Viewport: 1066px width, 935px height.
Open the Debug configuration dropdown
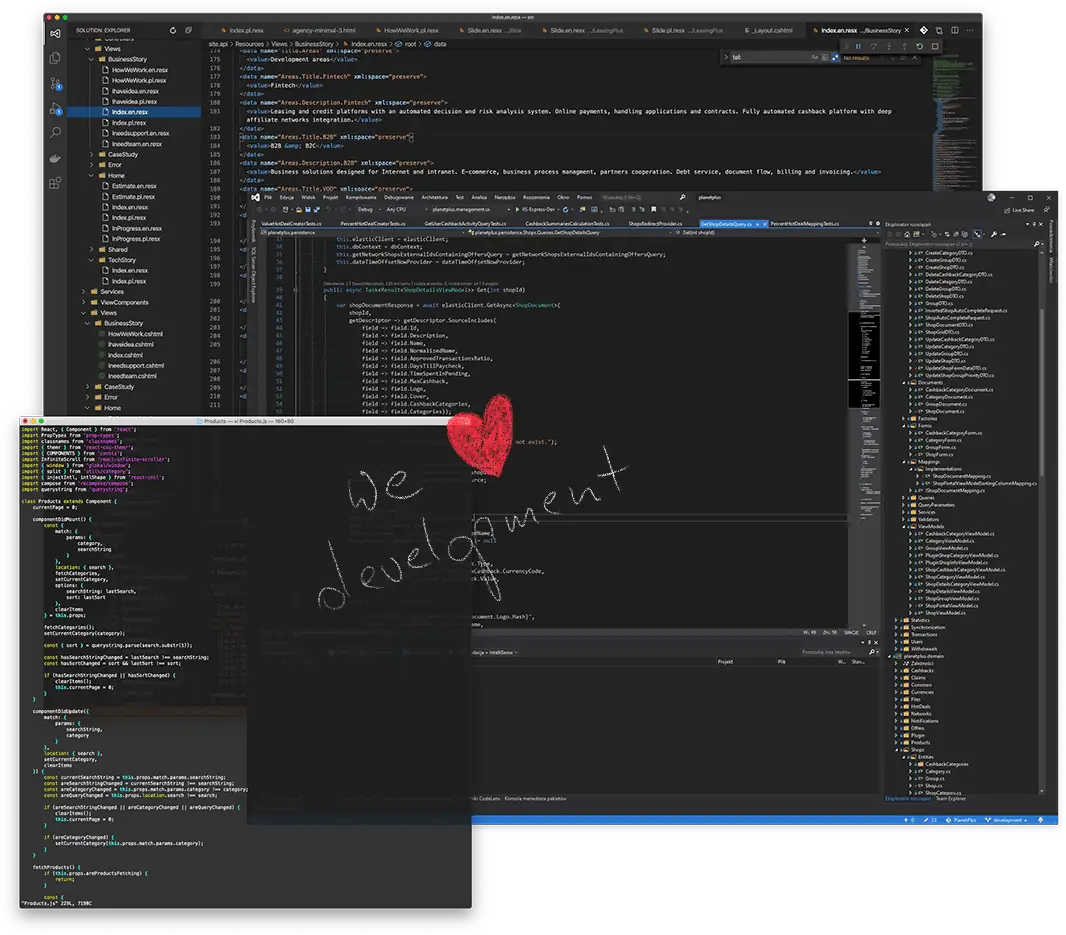[x=367, y=209]
